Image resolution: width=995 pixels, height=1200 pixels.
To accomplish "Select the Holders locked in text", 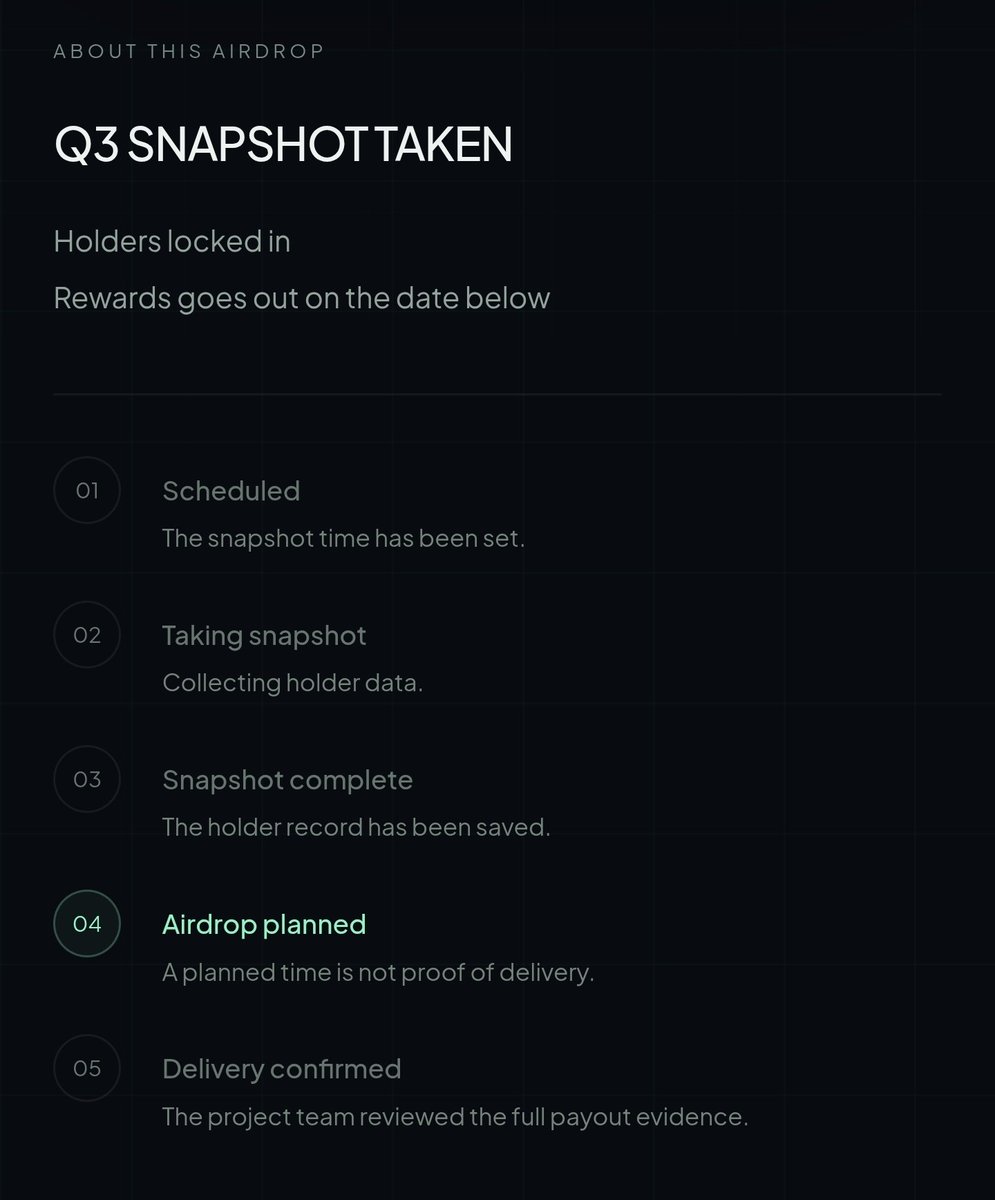I will coord(172,242).
